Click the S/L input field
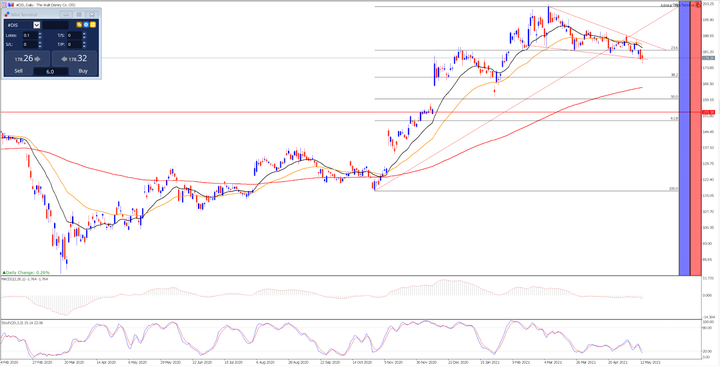Image resolution: width=720 pixels, height=366 pixels. [x=30, y=45]
